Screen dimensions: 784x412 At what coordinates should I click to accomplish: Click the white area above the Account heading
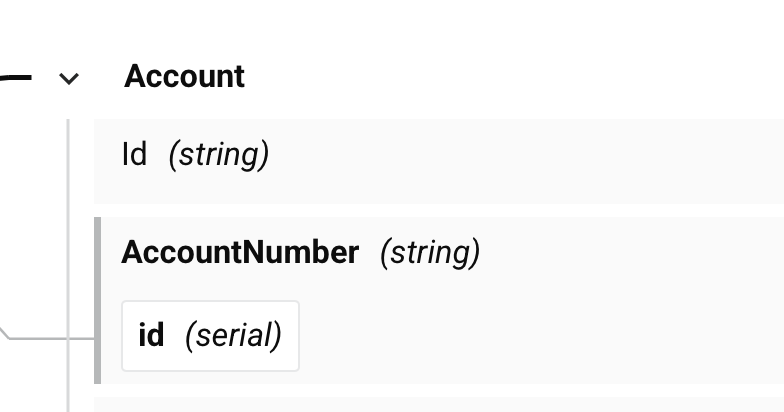392,25
